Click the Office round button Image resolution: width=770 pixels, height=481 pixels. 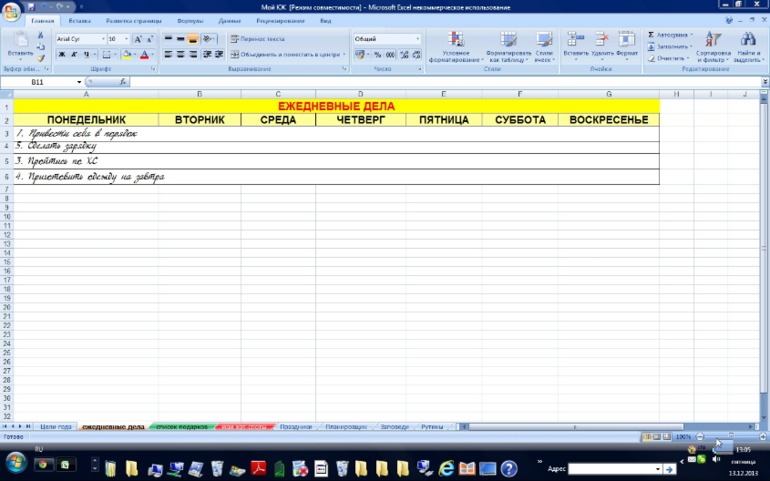(12, 11)
